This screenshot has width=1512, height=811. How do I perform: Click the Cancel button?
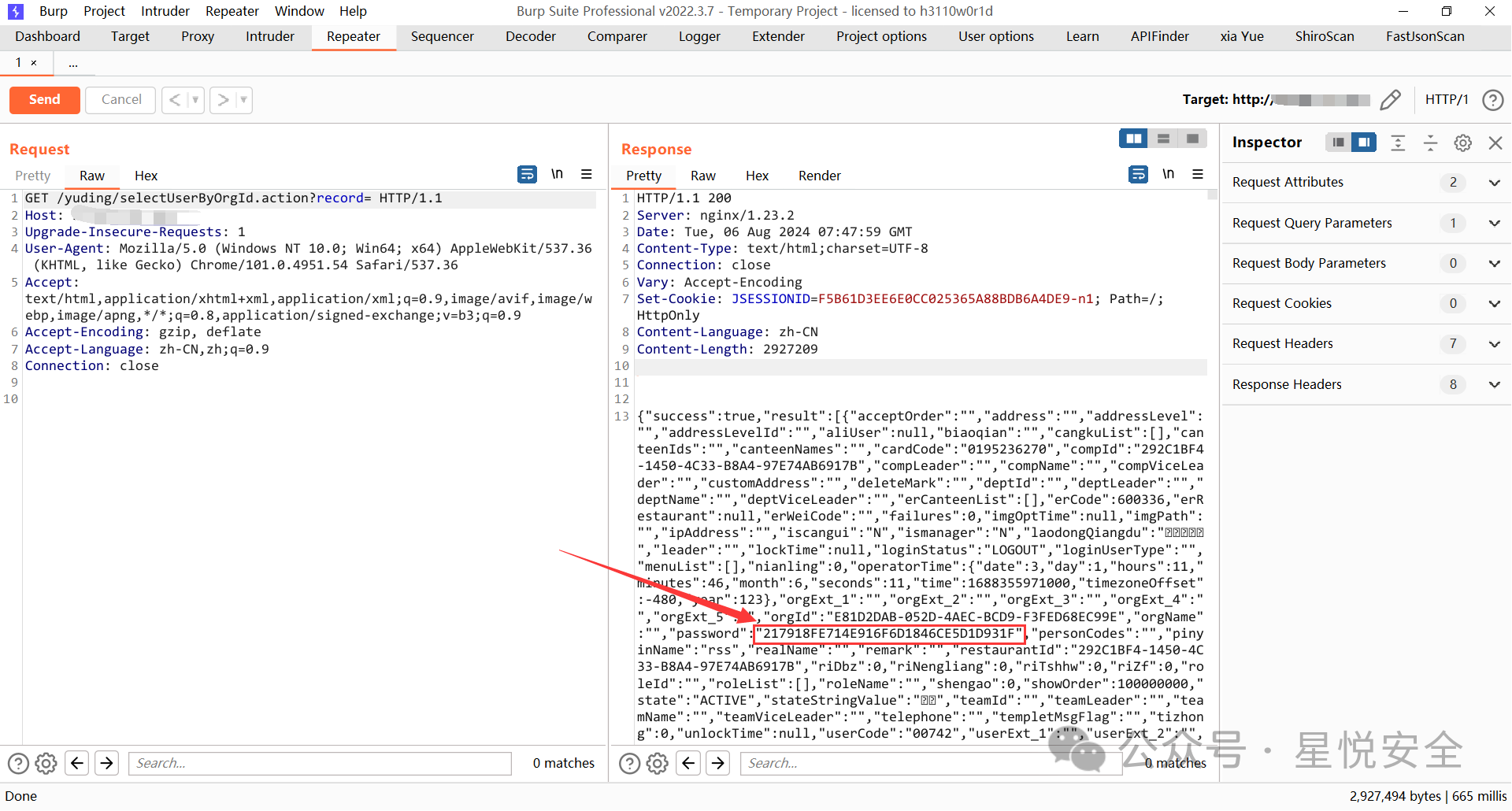point(121,100)
